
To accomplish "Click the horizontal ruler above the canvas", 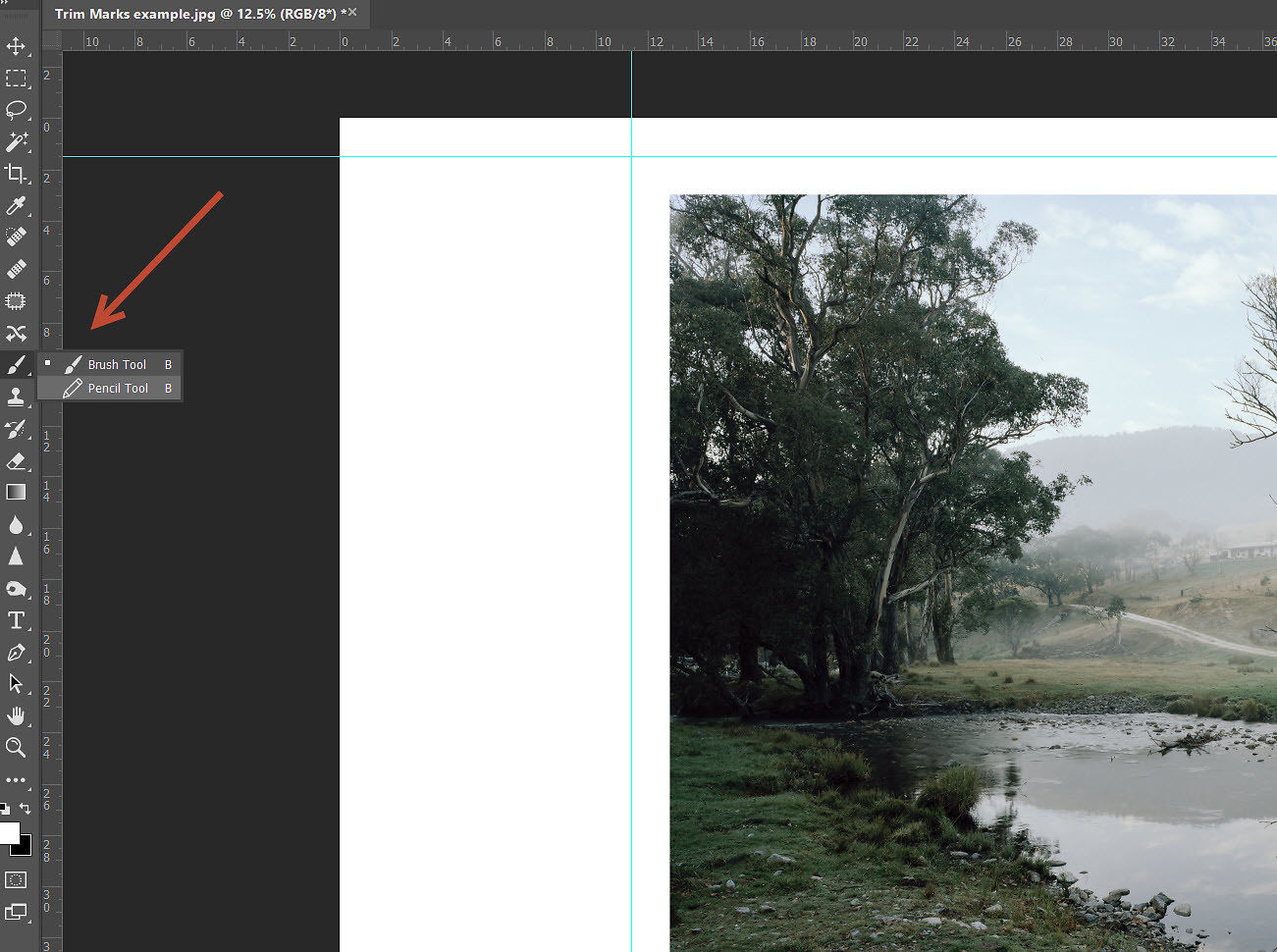I will pos(589,40).
